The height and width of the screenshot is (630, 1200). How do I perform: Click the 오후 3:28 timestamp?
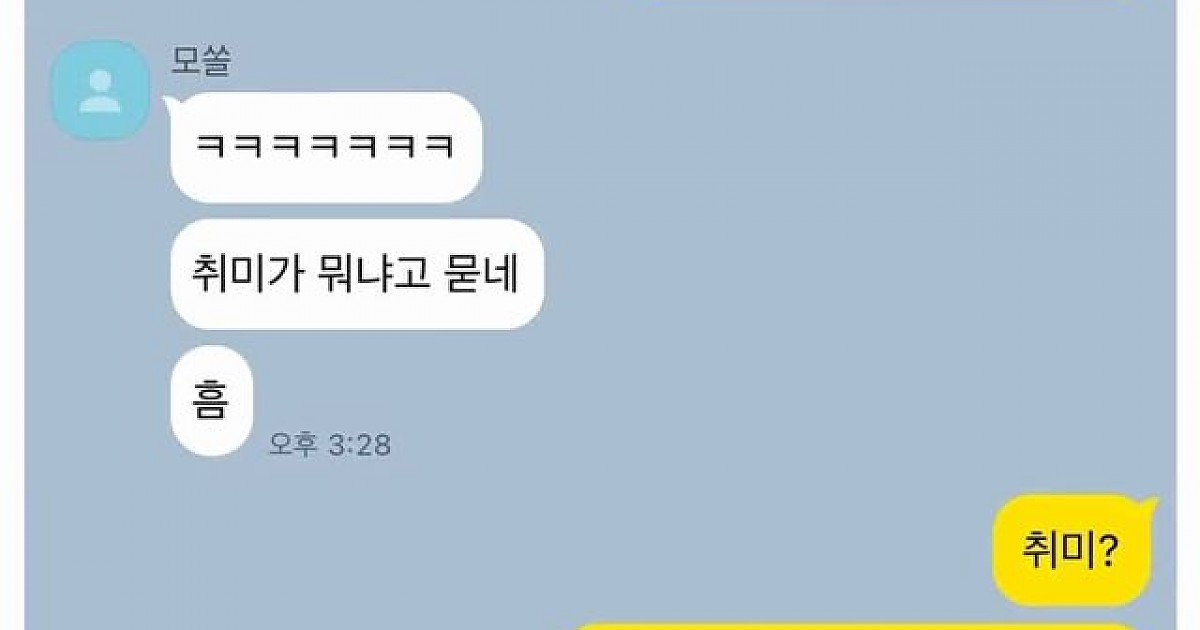(329, 444)
